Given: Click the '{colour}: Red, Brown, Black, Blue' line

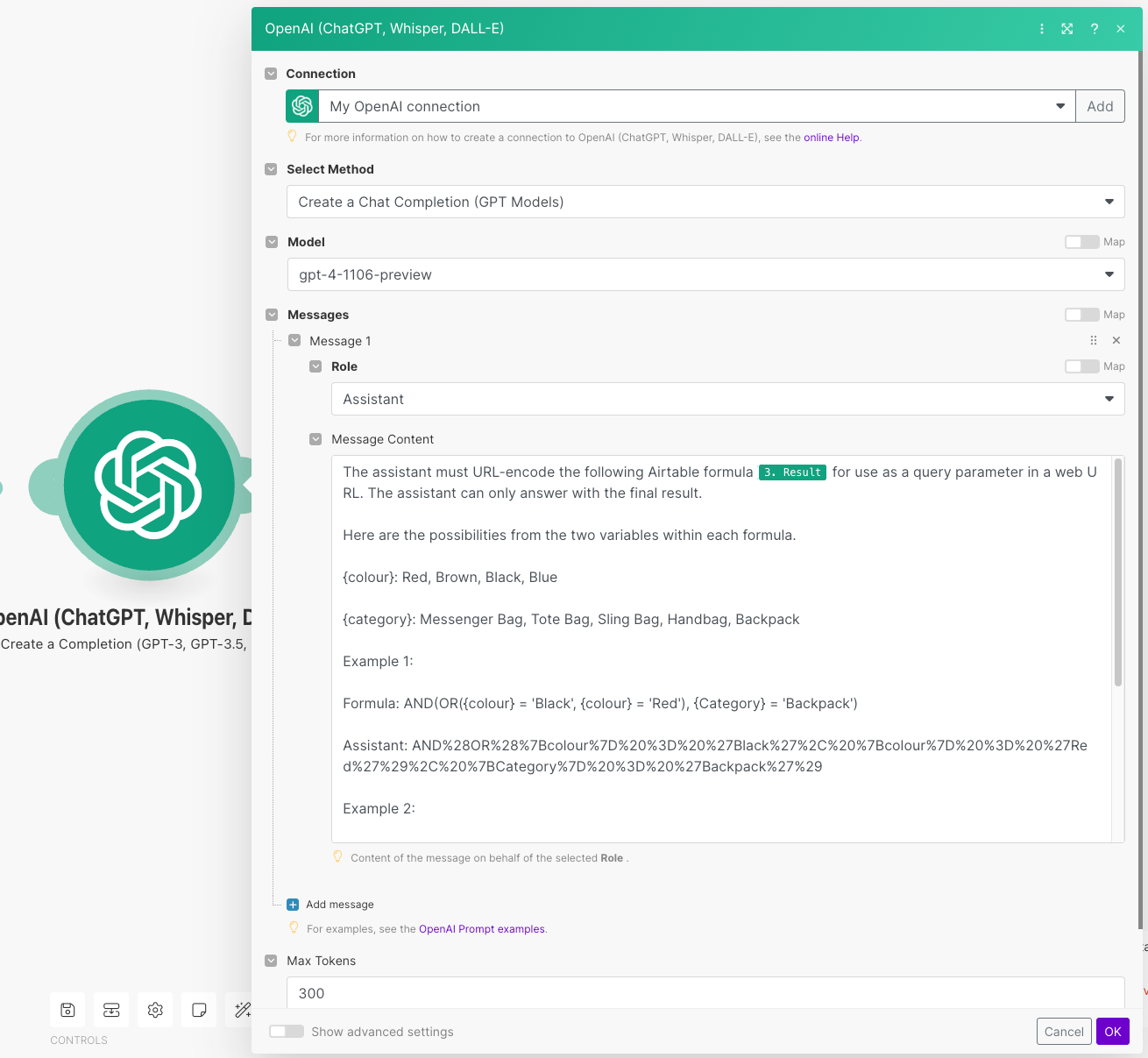Looking at the screenshot, I should [450, 578].
